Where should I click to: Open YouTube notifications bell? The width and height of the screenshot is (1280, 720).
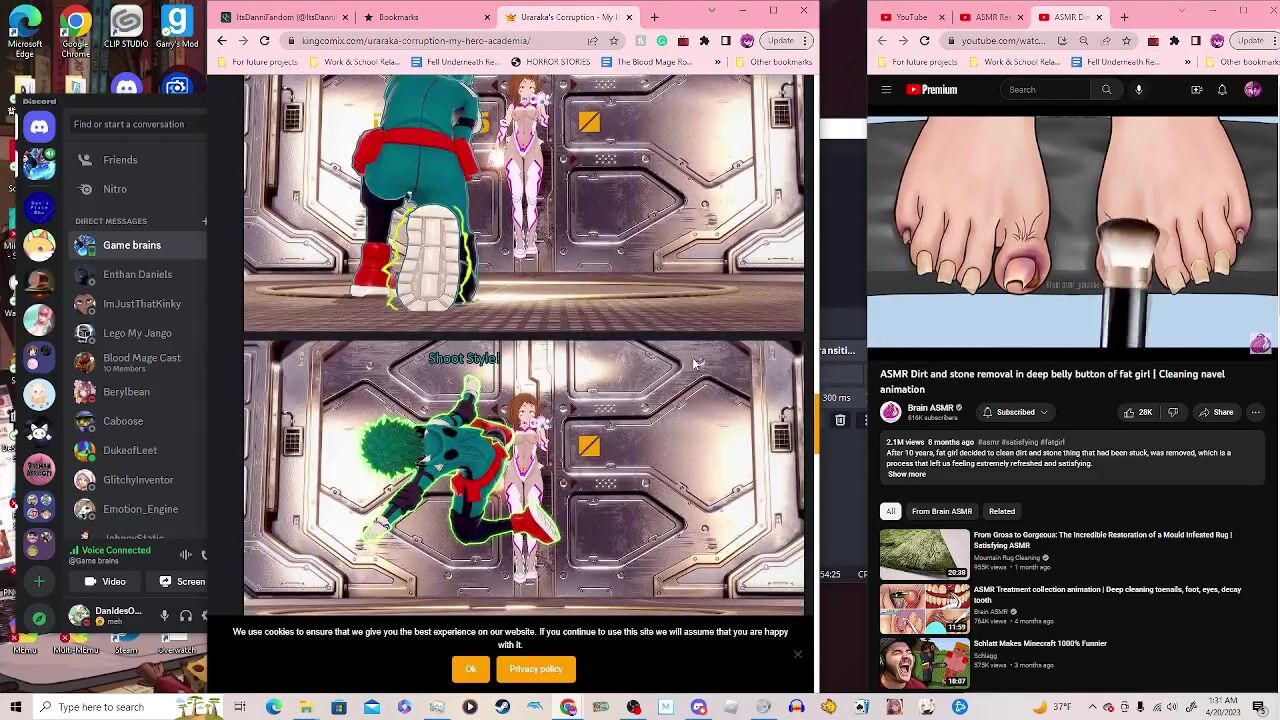click(x=1222, y=90)
